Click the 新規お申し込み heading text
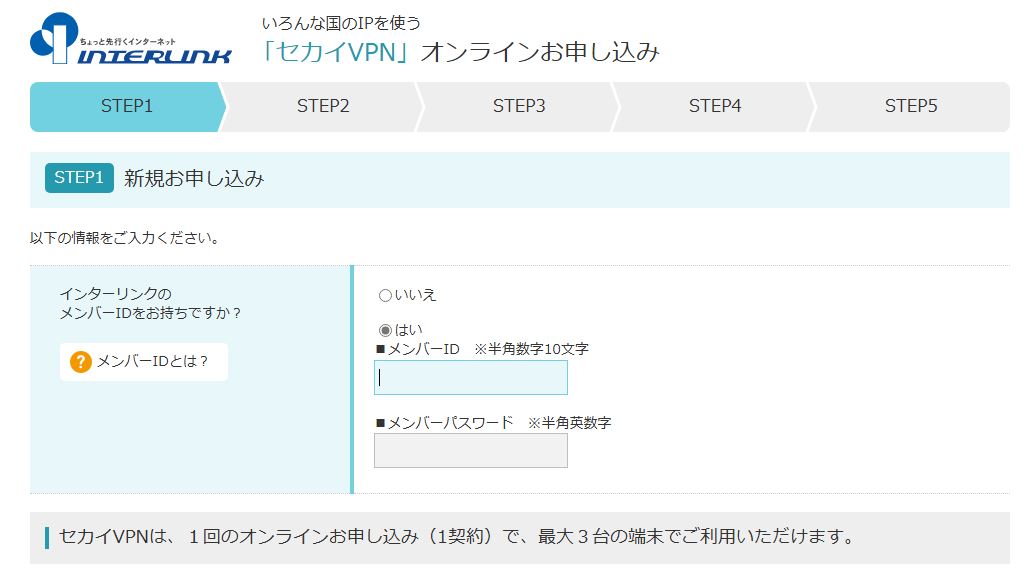Viewport: 1023px width, 572px height. pyautogui.click(x=194, y=178)
